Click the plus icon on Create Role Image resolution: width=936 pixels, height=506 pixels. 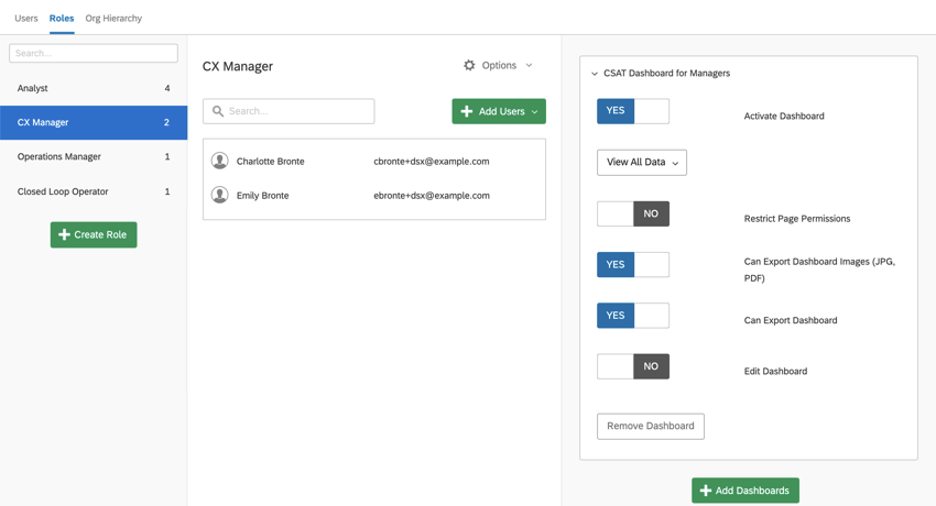tap(64, 235)
